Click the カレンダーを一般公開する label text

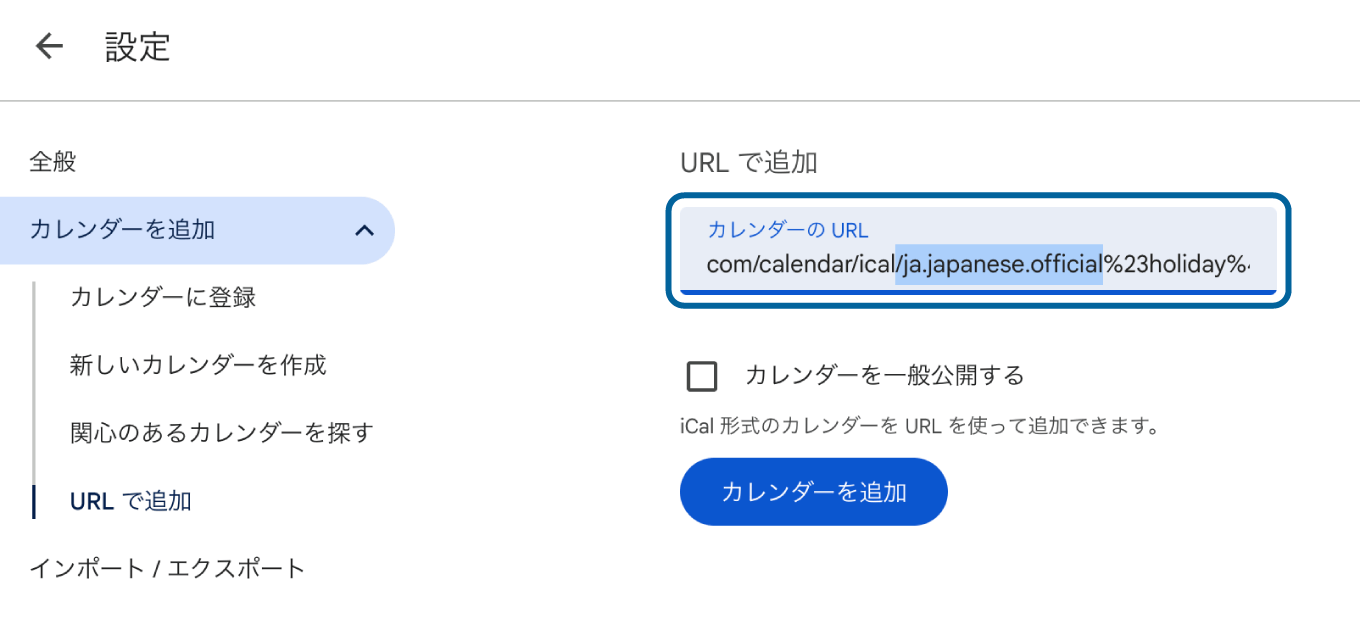click(x=885, y=376)
